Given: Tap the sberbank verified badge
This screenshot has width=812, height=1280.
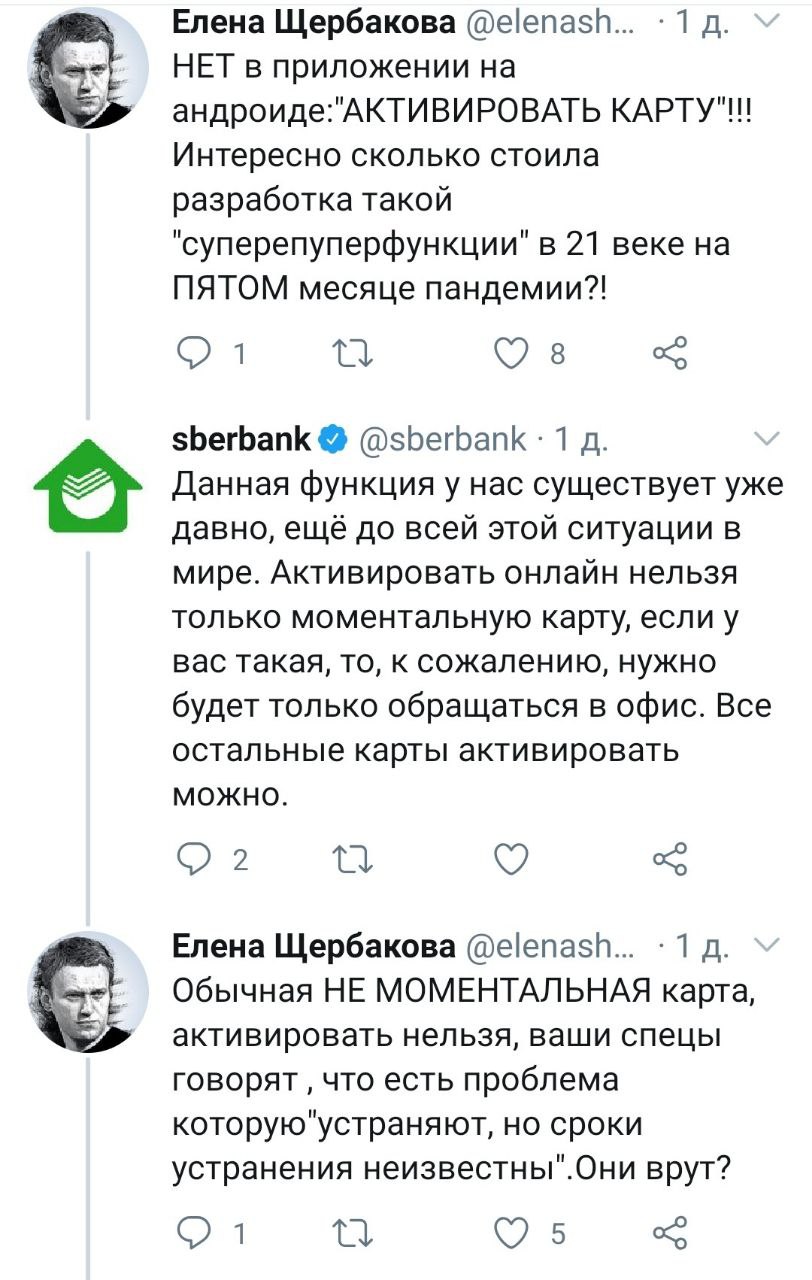Looking at the screenshot, I should coord(333,440).
